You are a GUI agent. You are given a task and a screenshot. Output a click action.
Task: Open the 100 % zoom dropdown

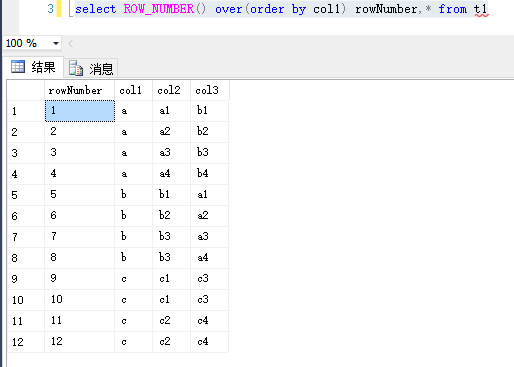[x=56, y=43]
